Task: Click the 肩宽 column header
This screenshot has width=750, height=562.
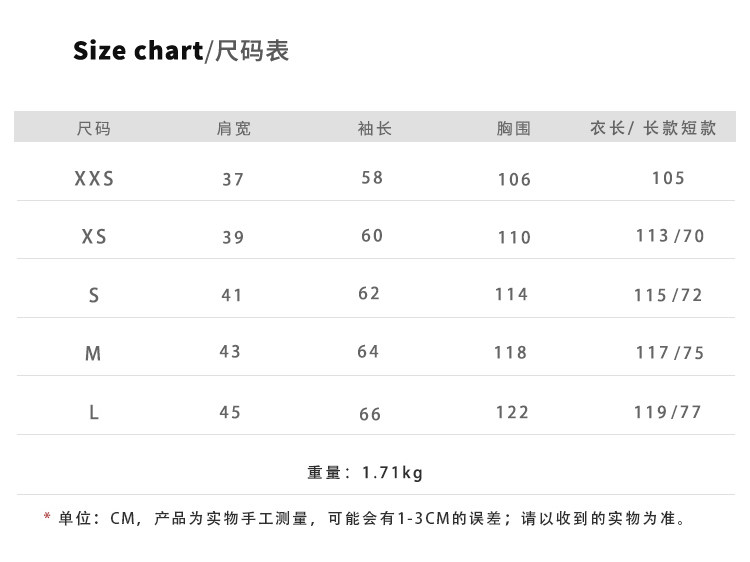Action: click(234, 128)
